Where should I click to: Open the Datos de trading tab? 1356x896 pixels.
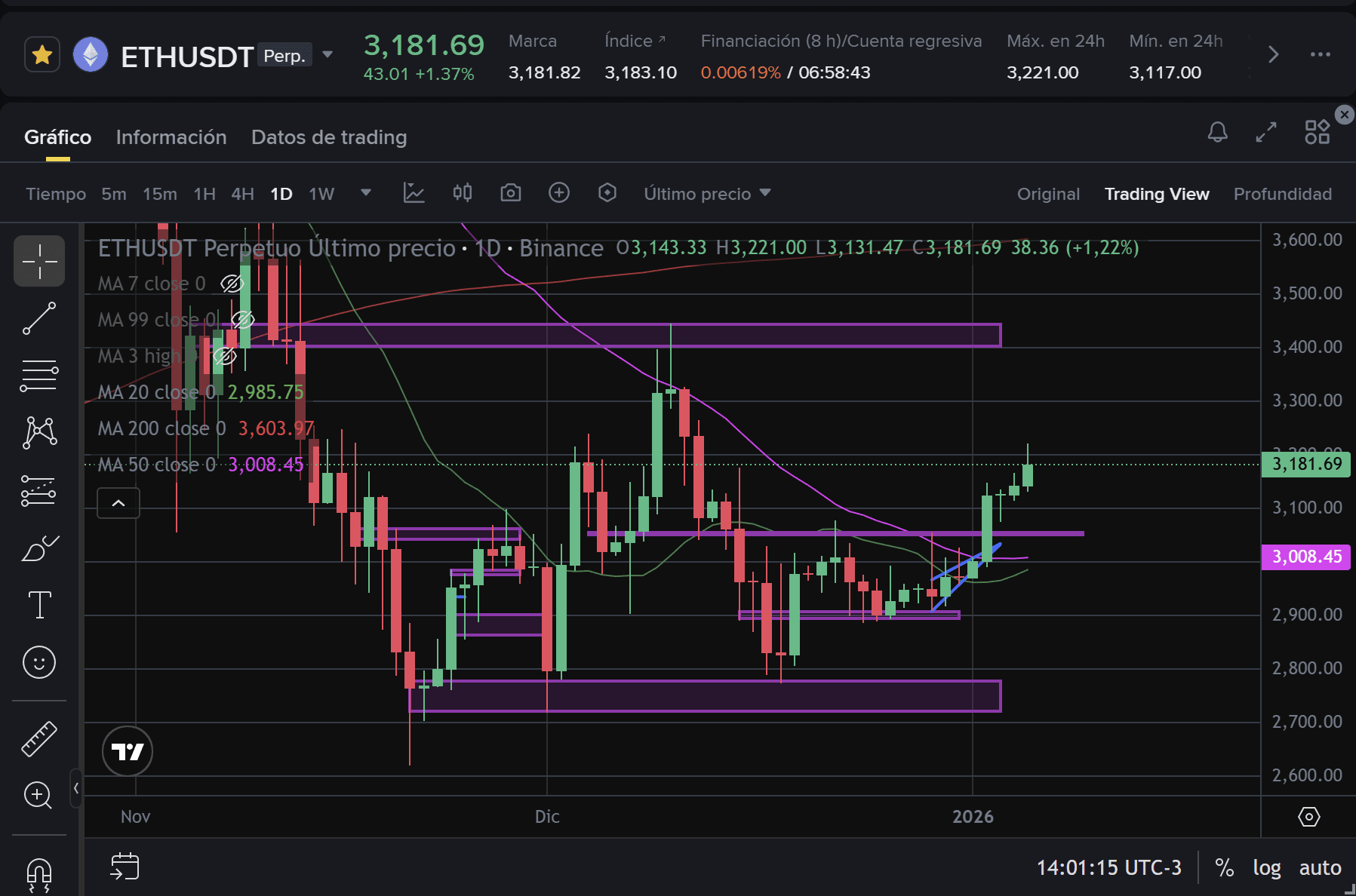[x=328, y=137]
